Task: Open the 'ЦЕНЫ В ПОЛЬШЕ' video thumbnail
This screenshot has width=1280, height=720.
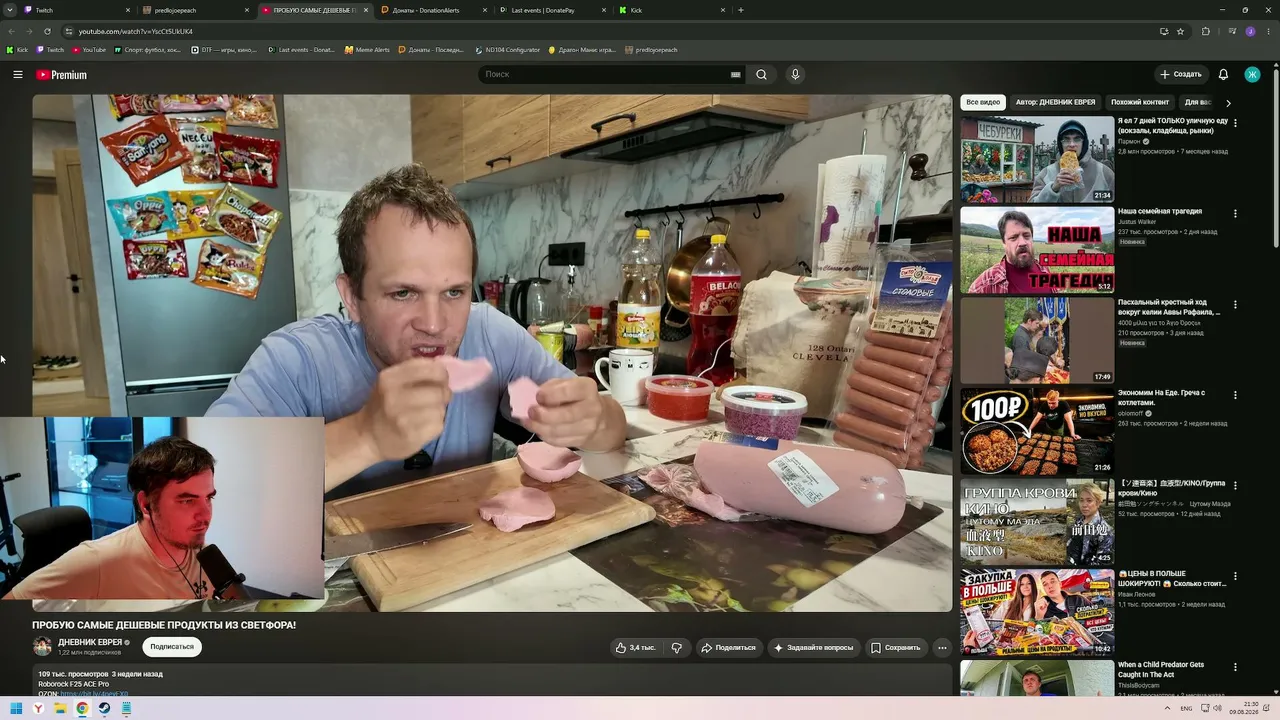Action: pyautogui.click(x=1037, y=612)
